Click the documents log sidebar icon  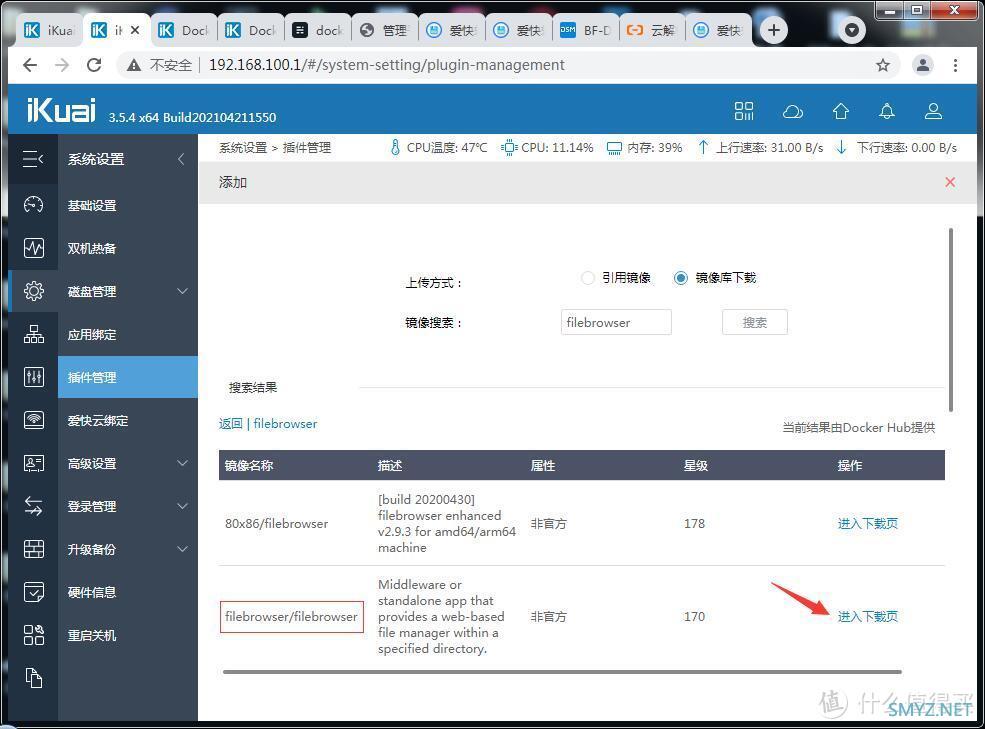[x=33, y=678]
